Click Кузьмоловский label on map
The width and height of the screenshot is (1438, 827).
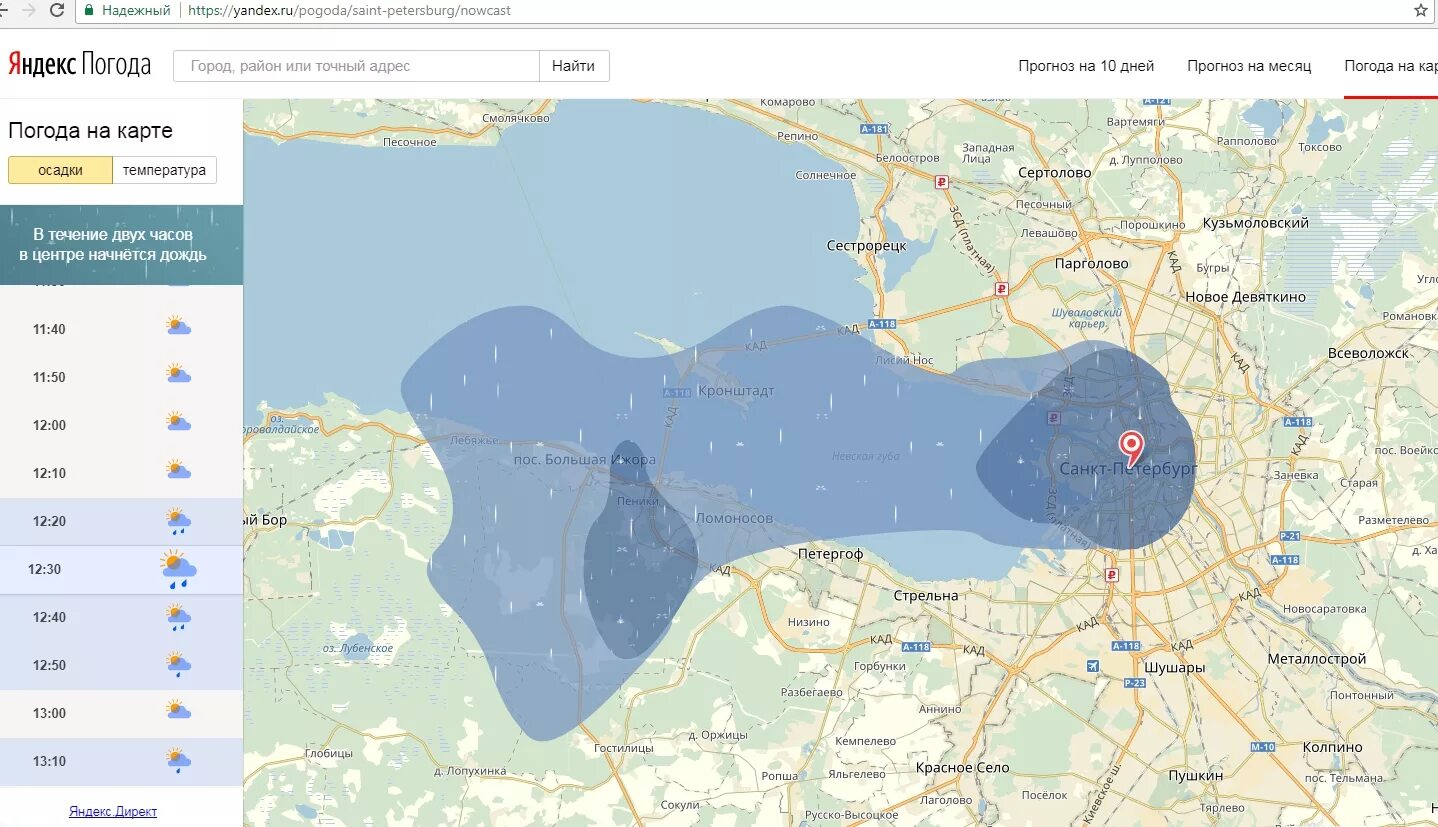tap(1256, 223)
